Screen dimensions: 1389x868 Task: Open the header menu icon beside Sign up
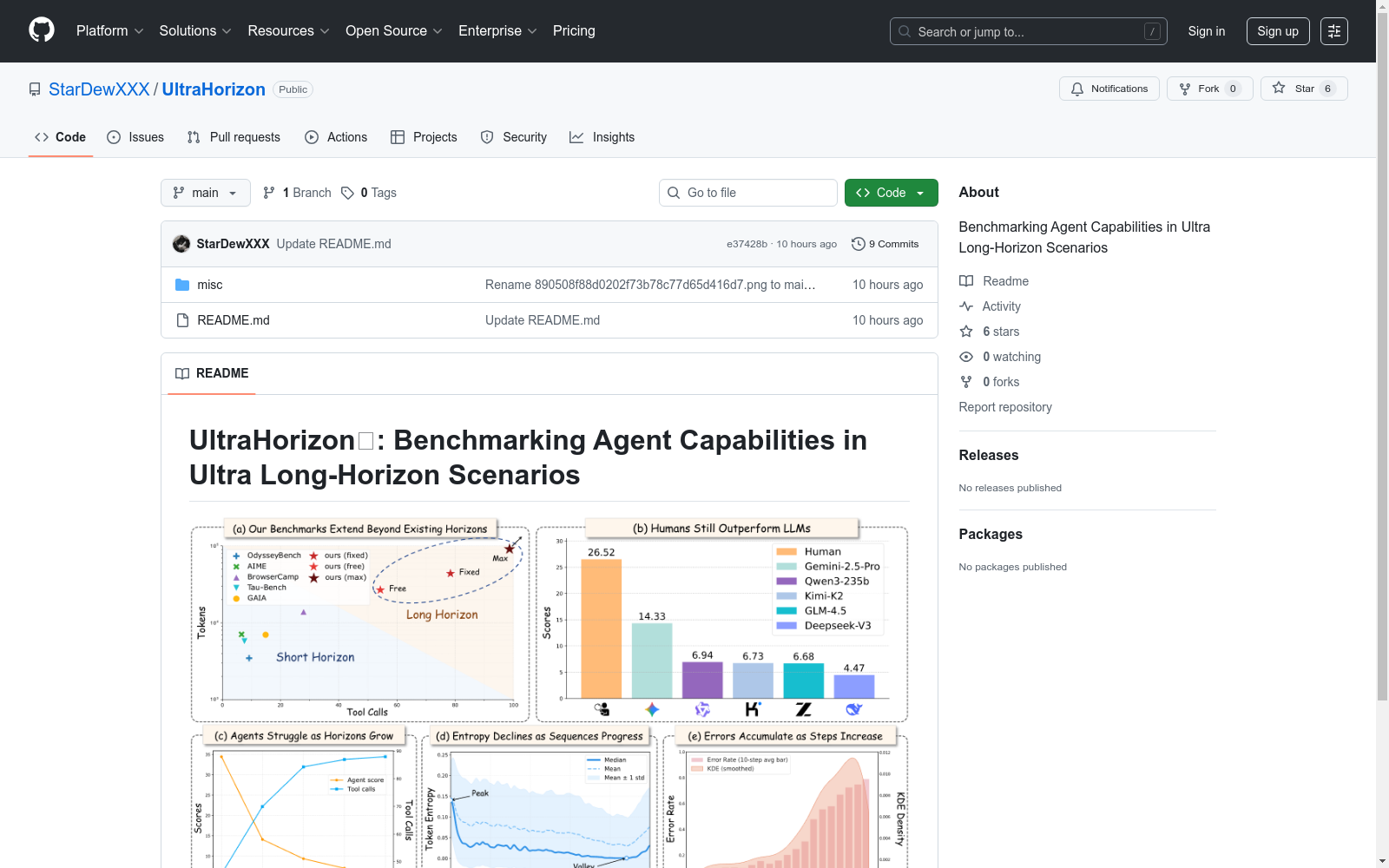point(1334,31)
